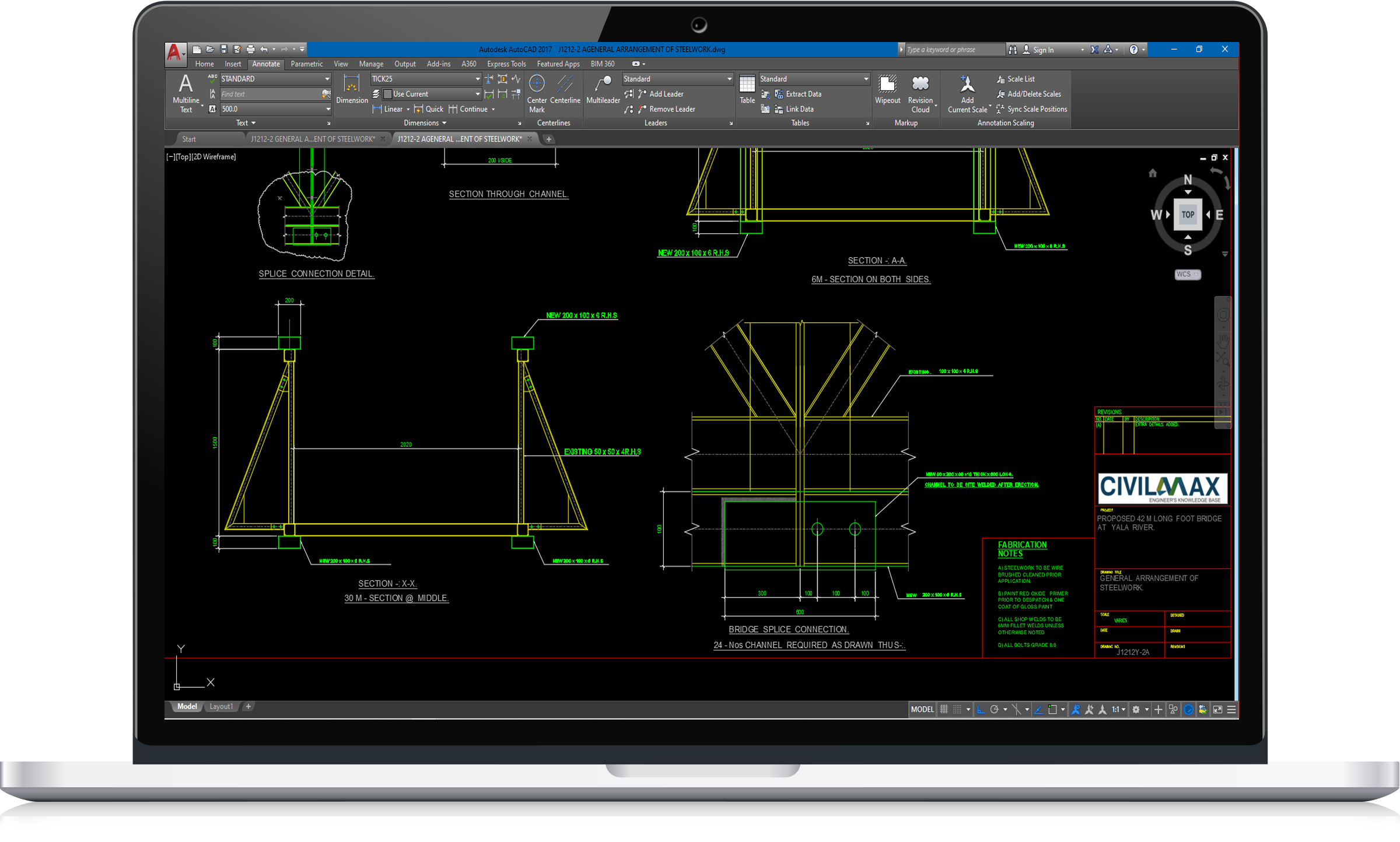The height and width of the screenshot is (842, 1400).
Task: Toggle ortho mode in status bar
Action: tap(981, 710)
